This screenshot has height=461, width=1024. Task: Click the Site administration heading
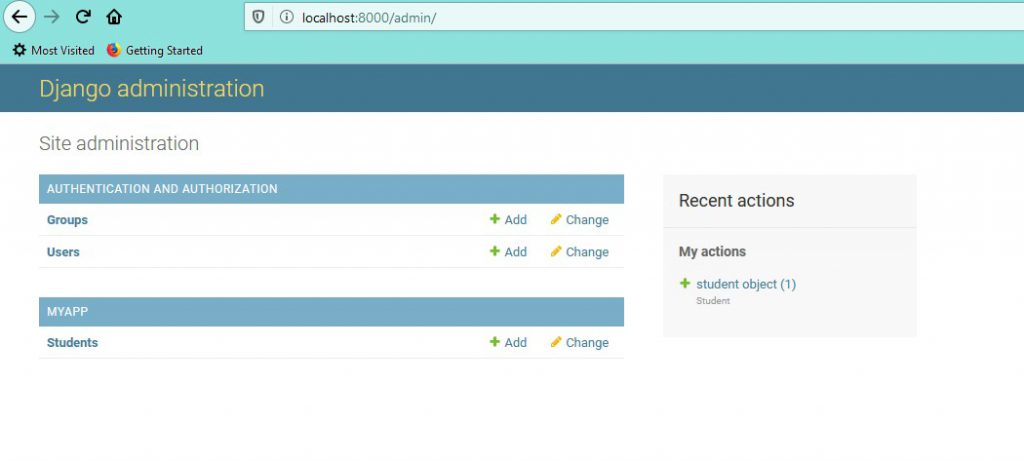(119, 144)
